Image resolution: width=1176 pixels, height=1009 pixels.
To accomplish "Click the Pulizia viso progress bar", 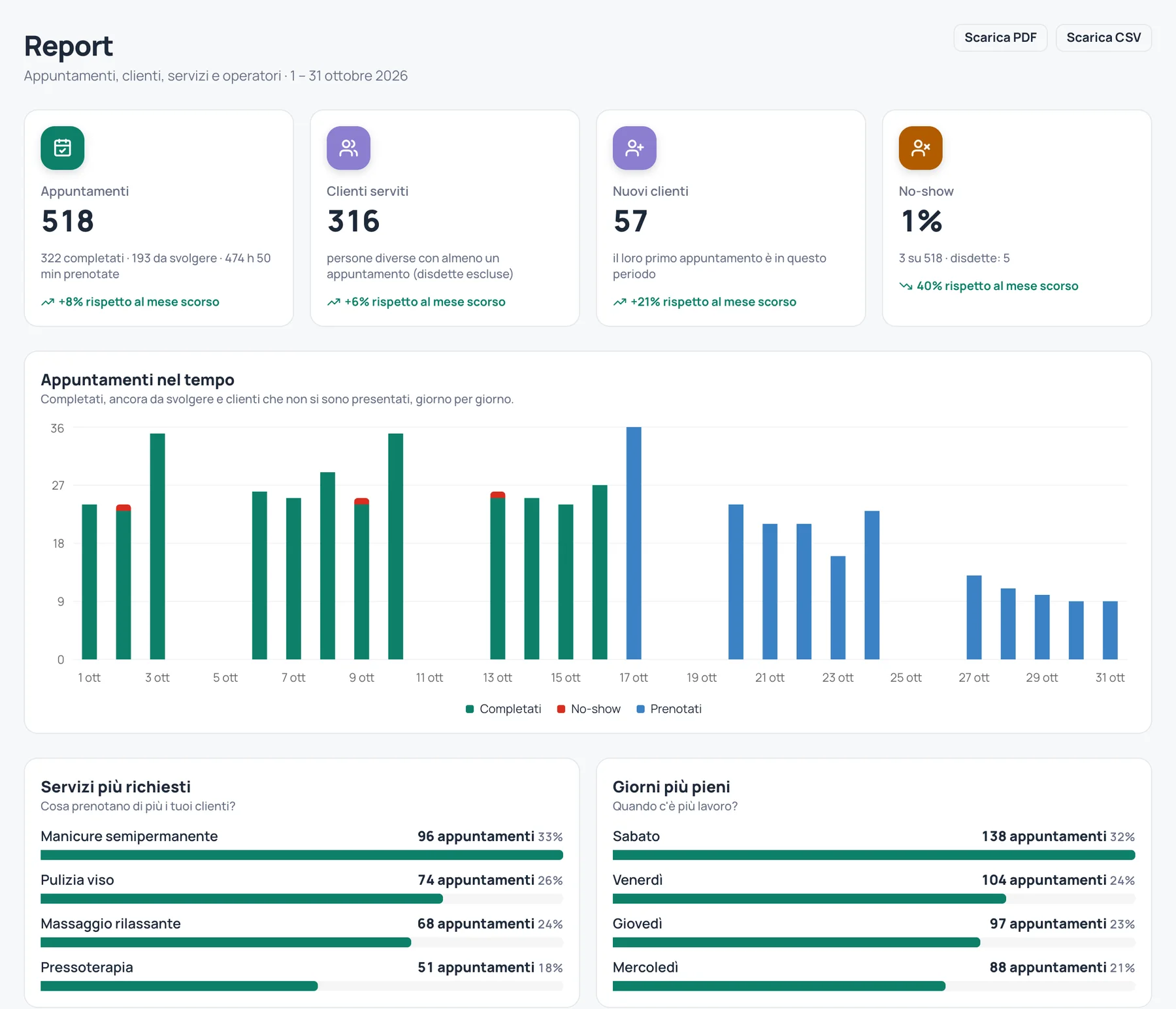I will click(302, 899).
